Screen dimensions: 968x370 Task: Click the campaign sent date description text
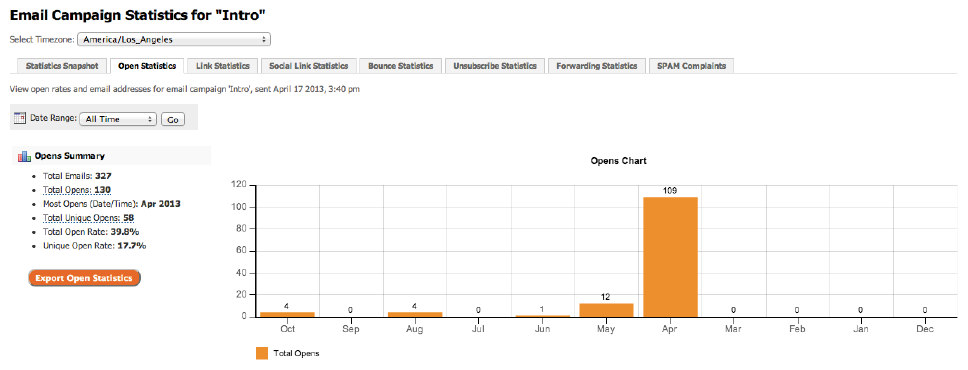(x=185, y=89)
